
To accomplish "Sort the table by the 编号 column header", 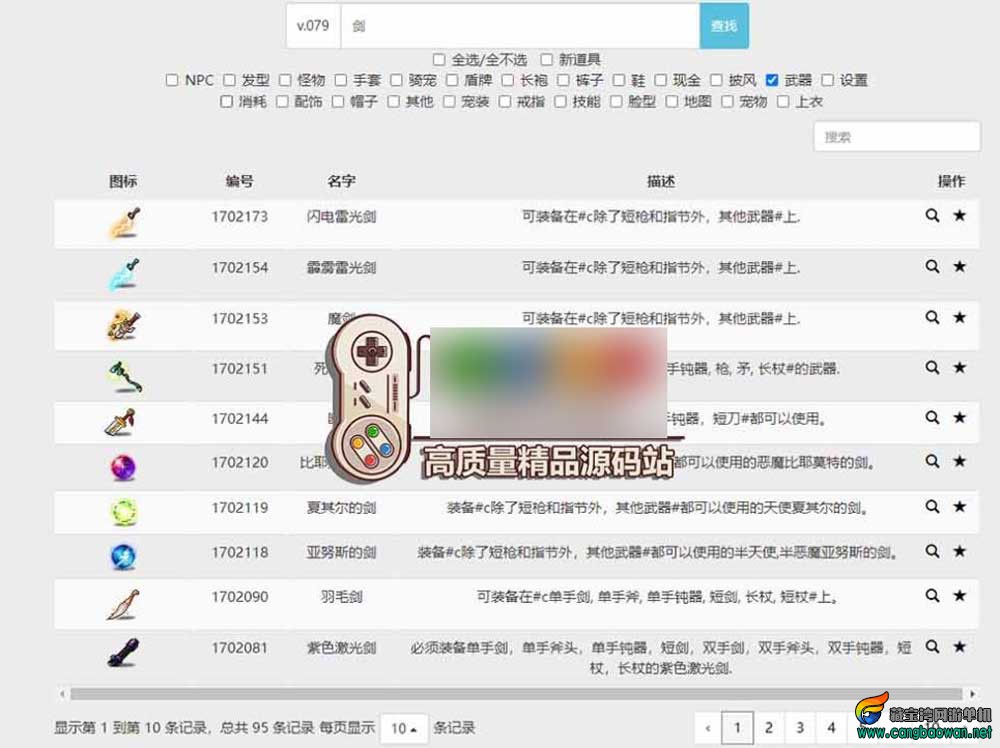I will tap(239, 181).
